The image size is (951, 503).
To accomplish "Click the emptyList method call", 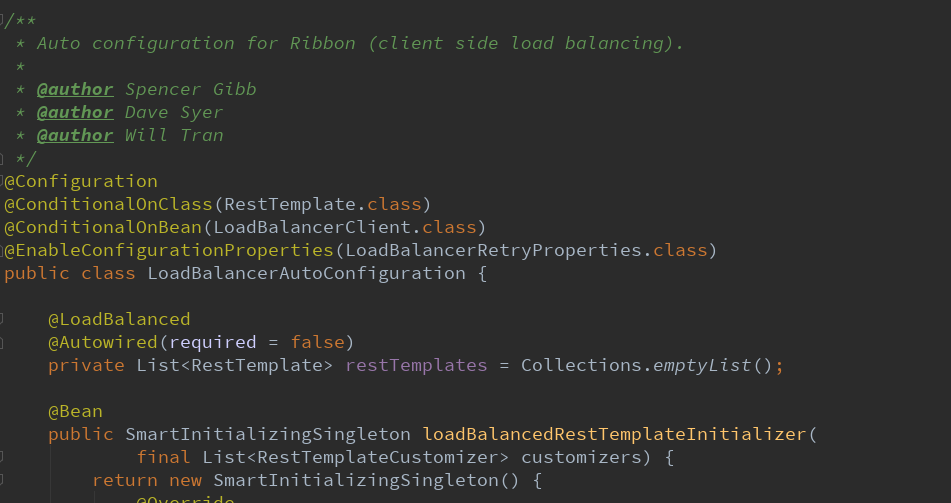I will [x=702, y=365].
